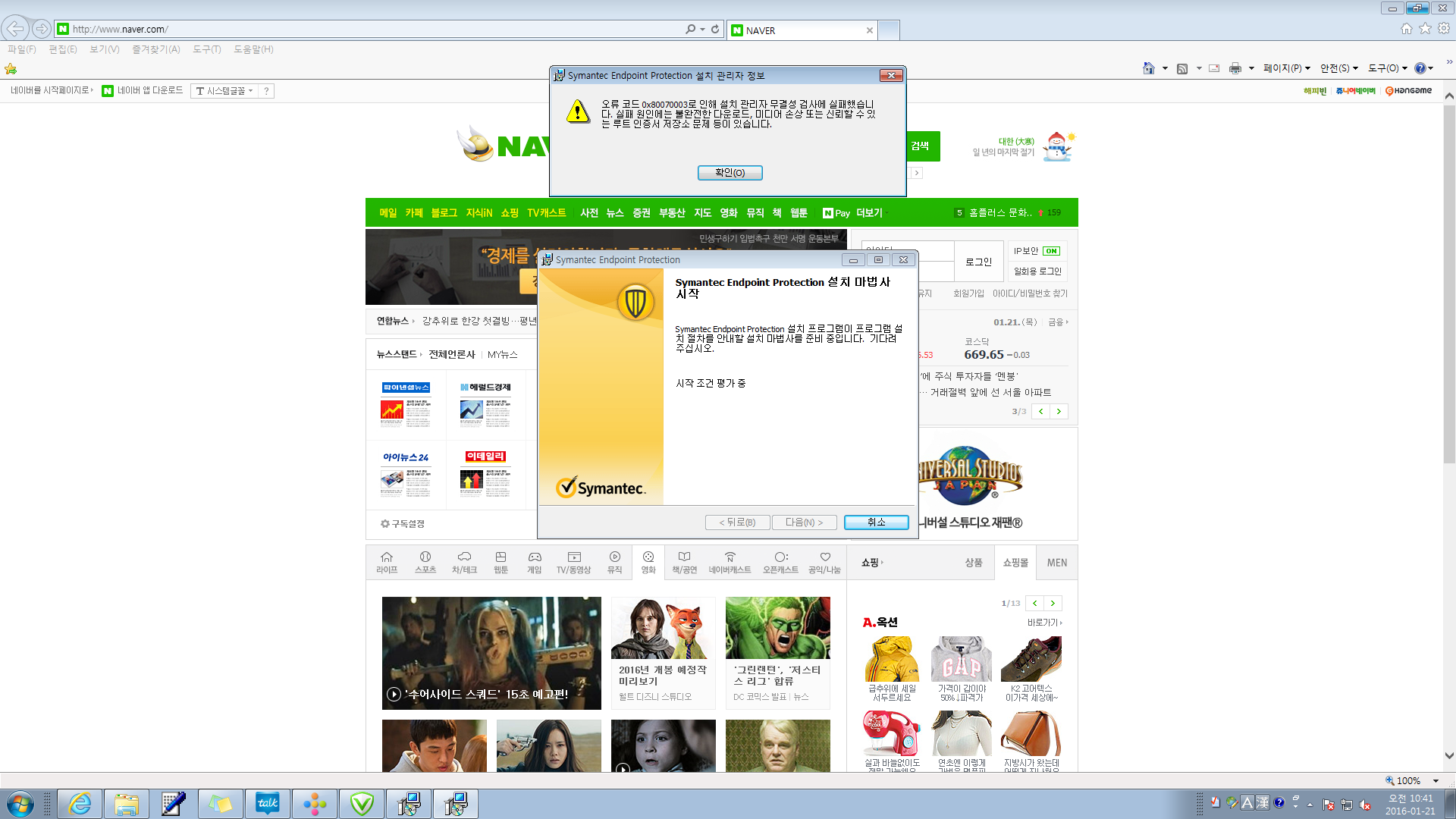This screenshot has width=1456, height=819.
Task: Open the colorful dots app on taskbar
Action: [315, 804]
